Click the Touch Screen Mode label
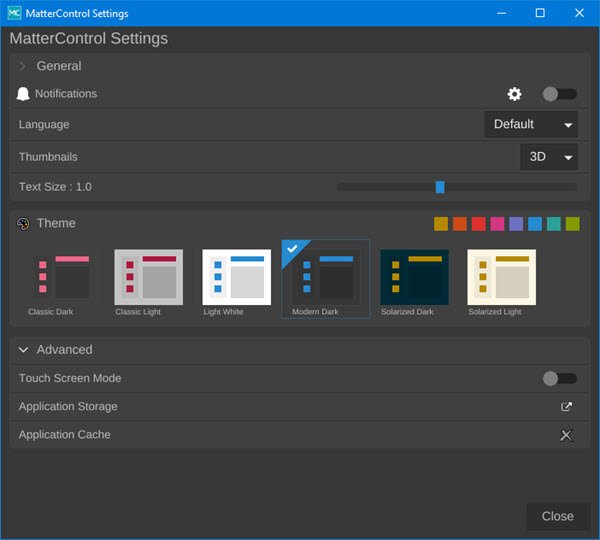 tap(70, 378)
